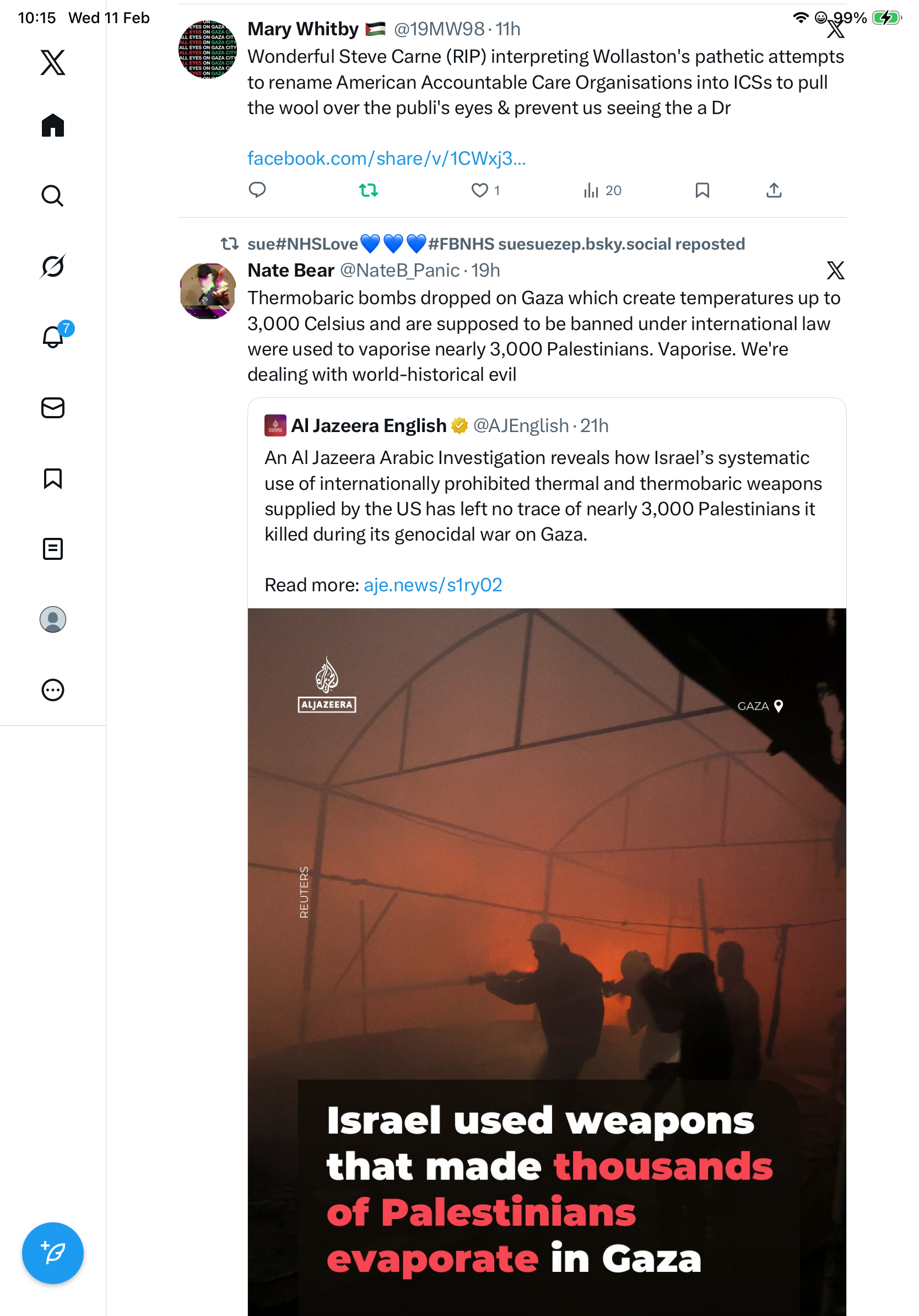Undo repost on Mary Whitby's post

coord(369,190)
